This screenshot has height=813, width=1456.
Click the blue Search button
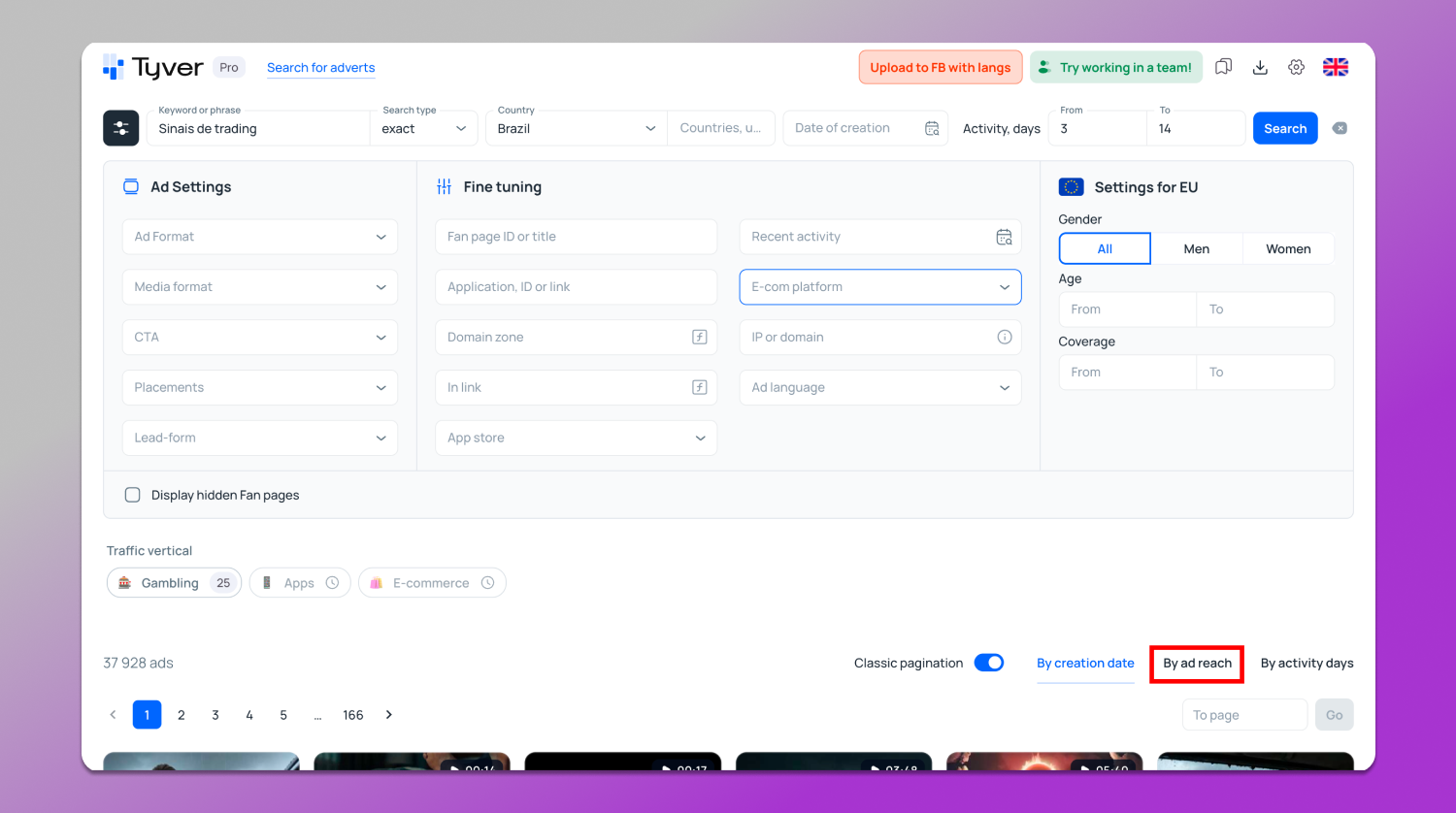1284,128
